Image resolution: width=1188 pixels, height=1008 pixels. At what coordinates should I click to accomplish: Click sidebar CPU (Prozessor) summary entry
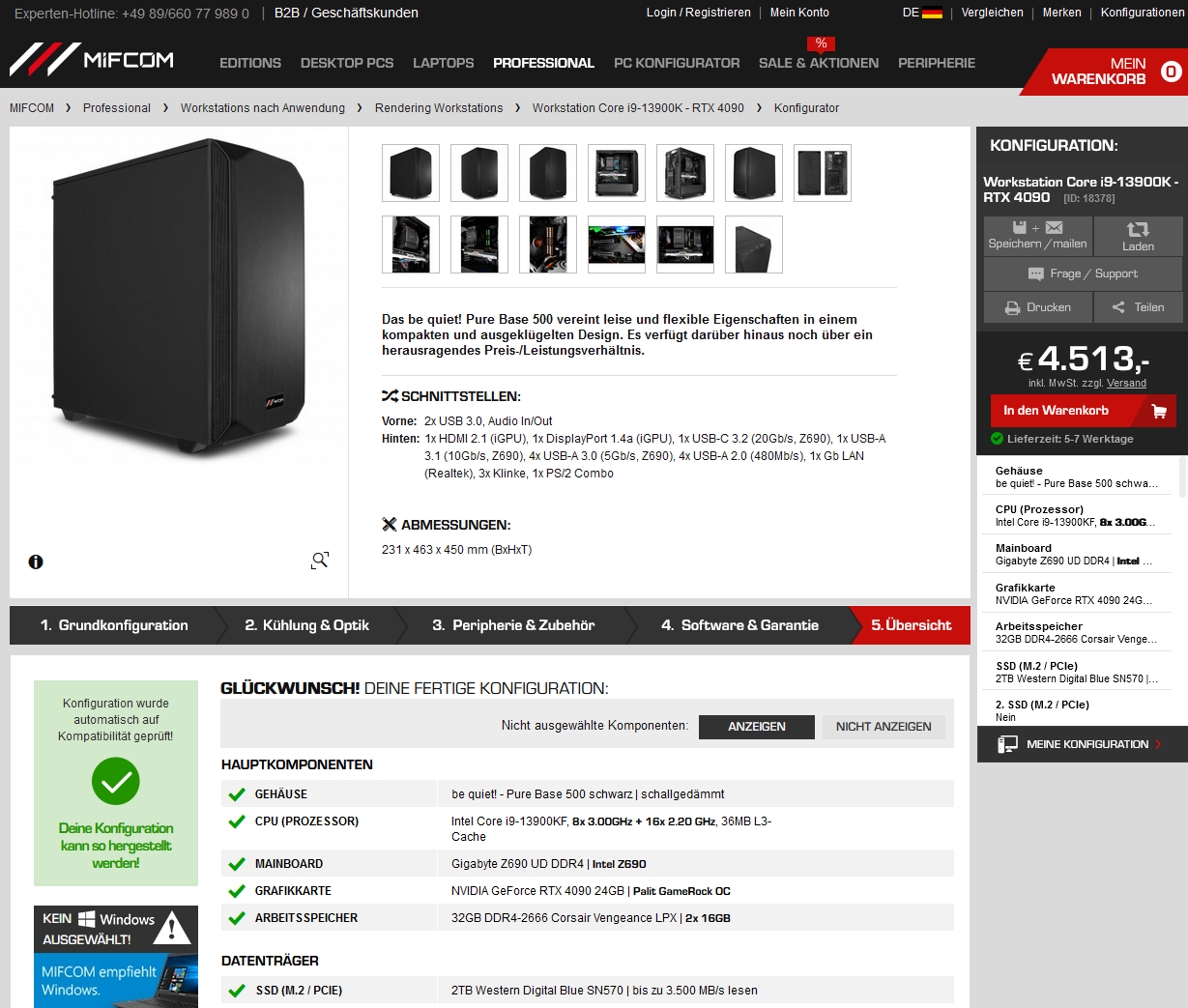click(x=1075, y=515)
